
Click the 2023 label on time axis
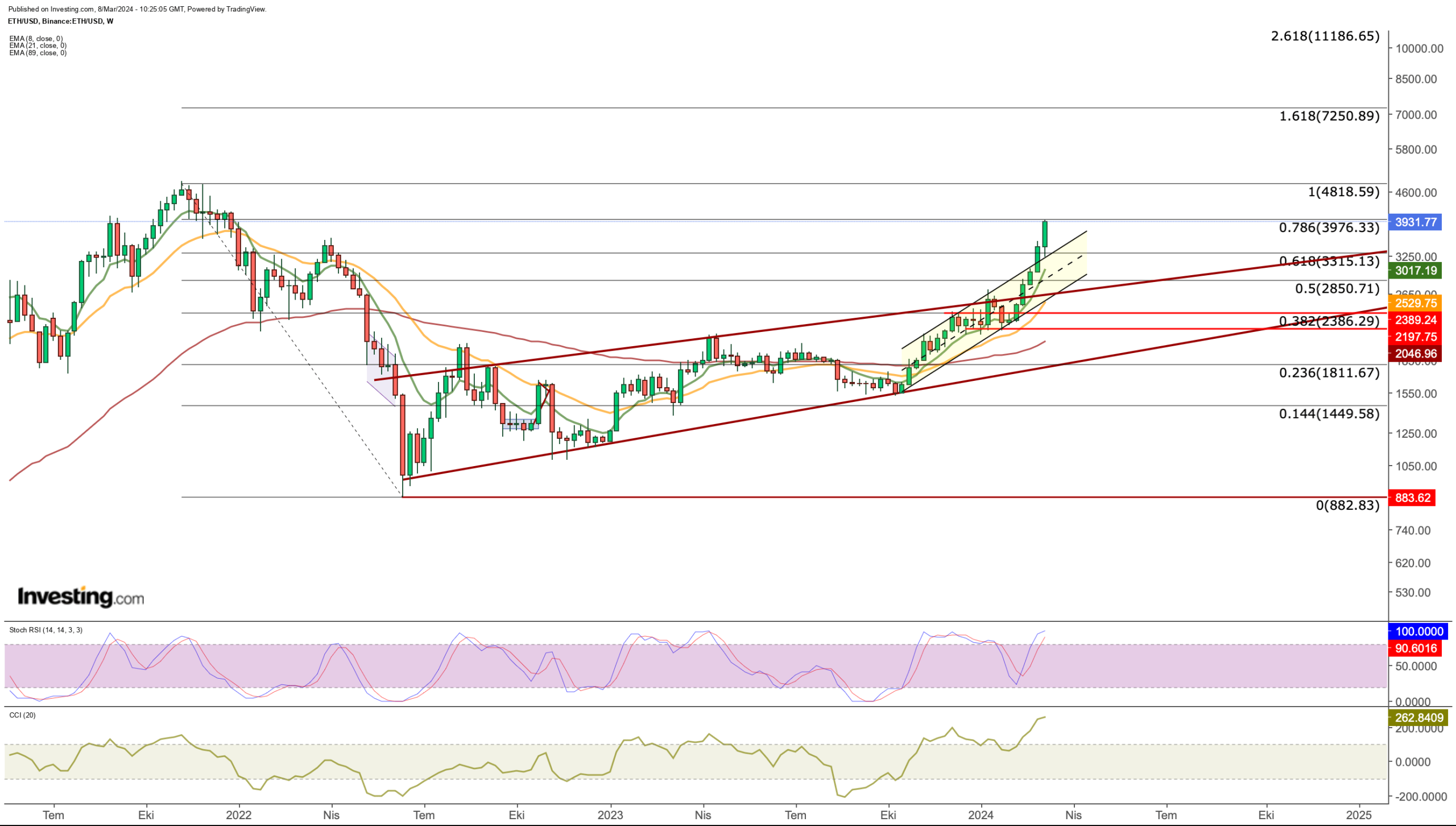click(610, 815)
